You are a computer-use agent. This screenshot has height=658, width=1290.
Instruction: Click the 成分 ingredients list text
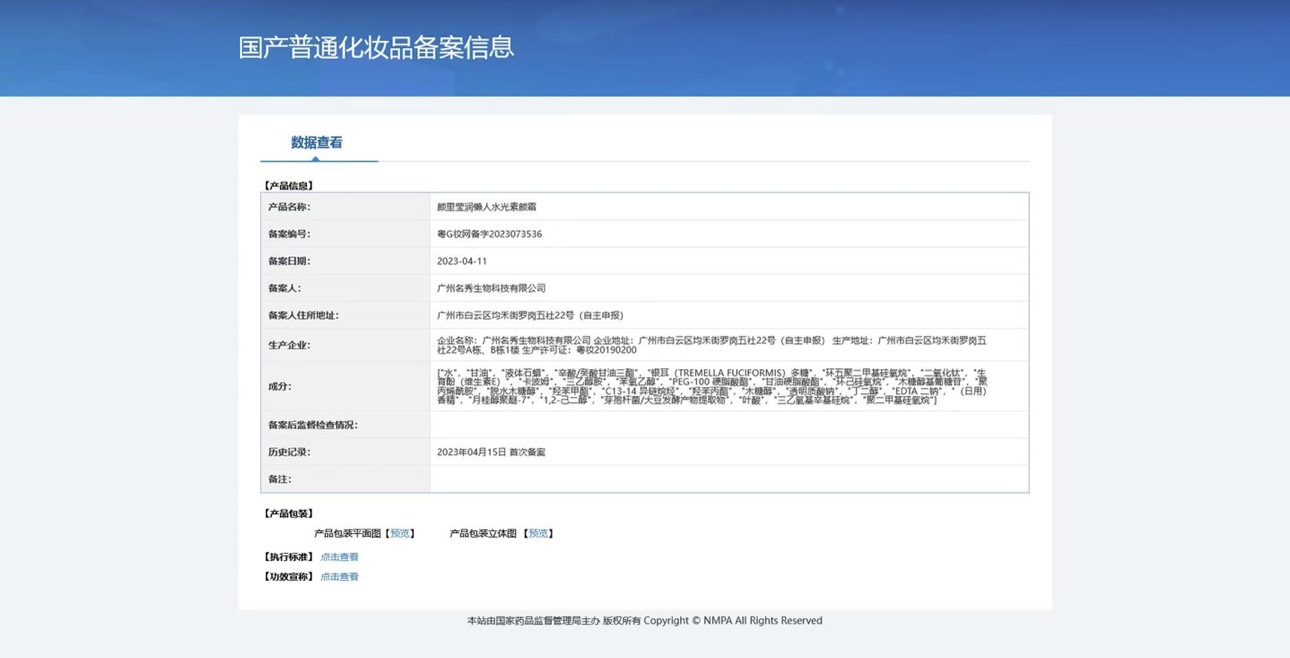[x=712, y=386]
